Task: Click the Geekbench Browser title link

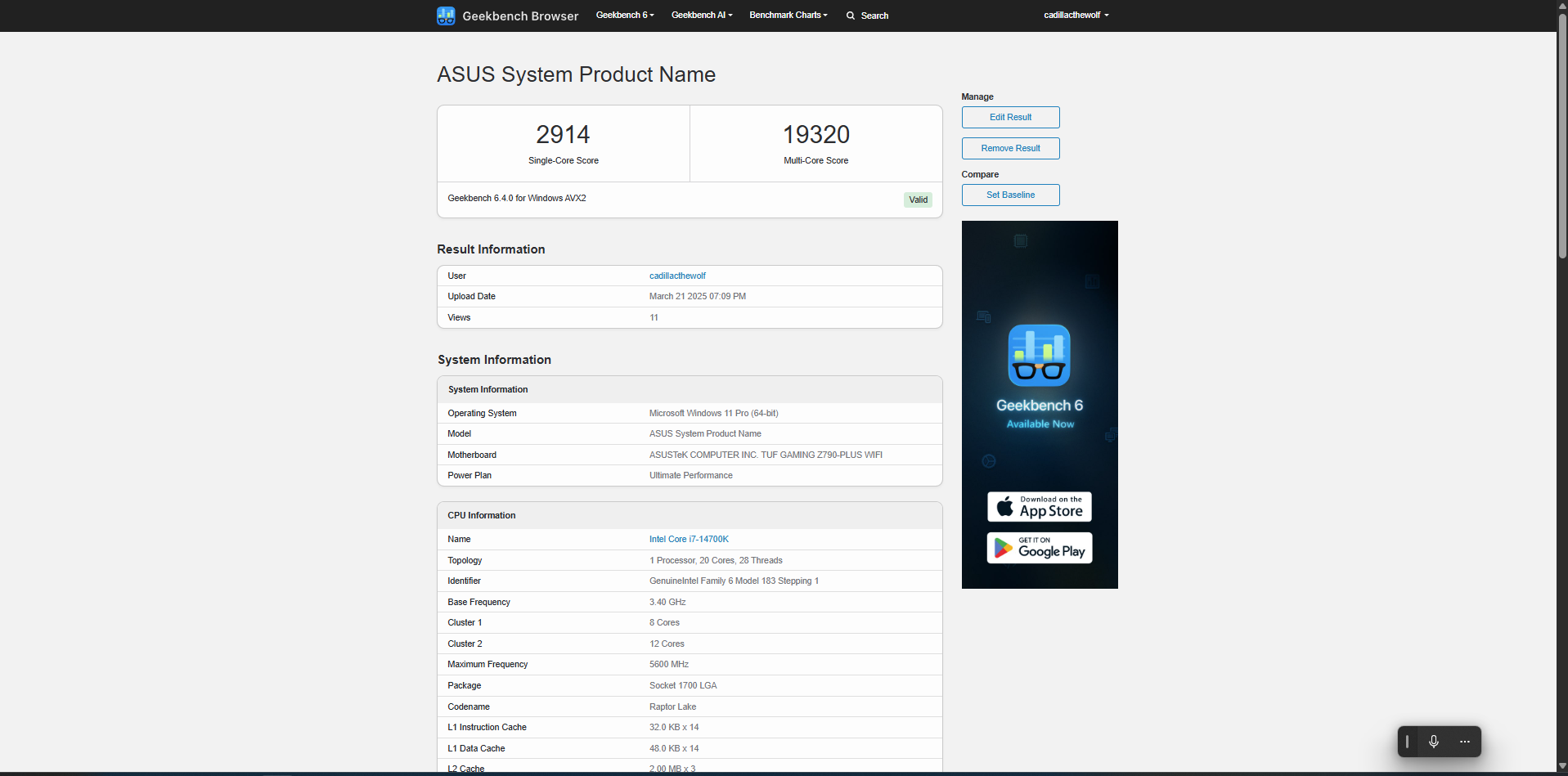Action: click(520, 16)
